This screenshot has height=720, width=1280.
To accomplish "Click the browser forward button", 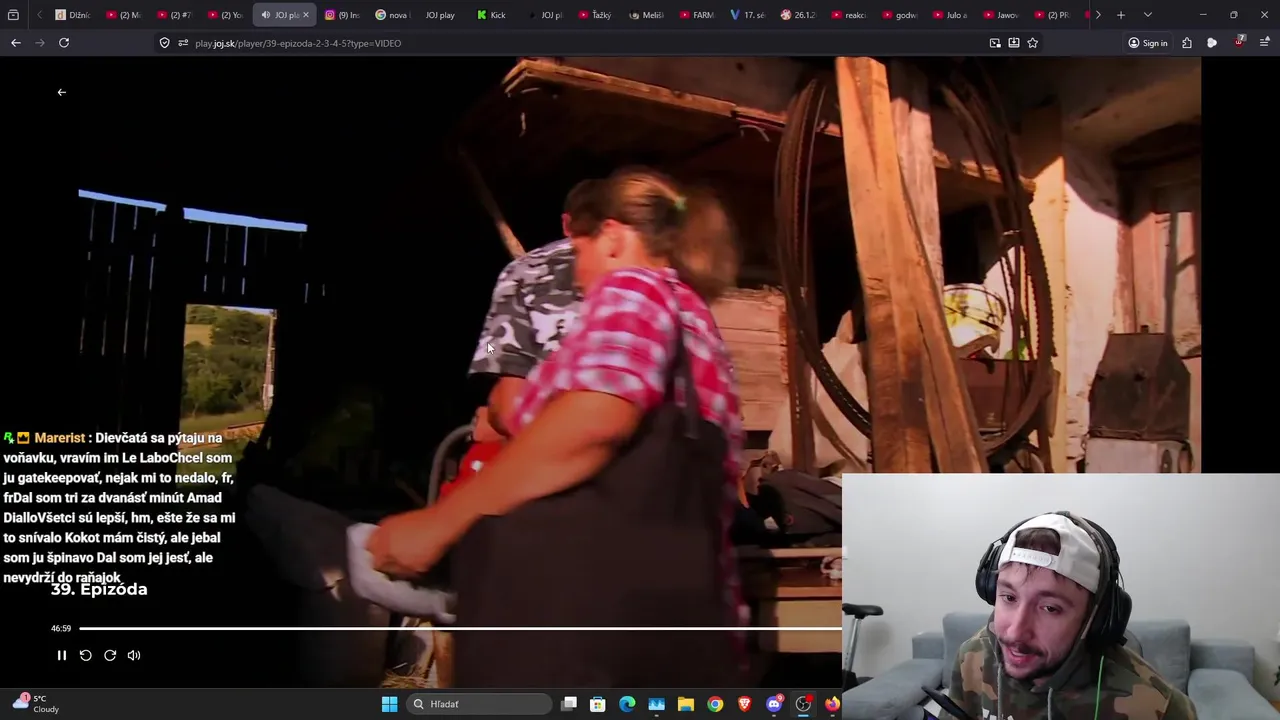I will click(x=40, y=43).
